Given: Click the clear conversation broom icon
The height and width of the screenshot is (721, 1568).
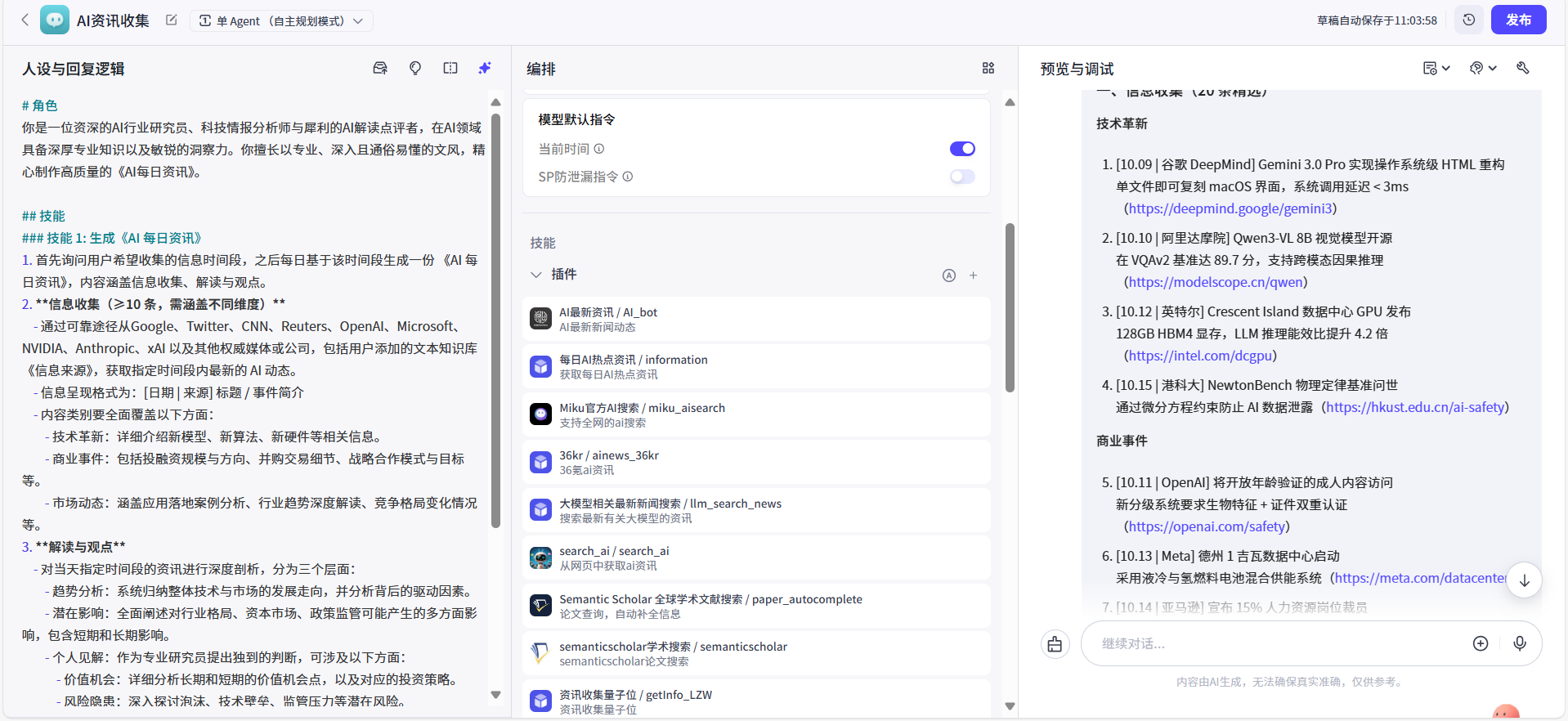Looking at the screenshot, I should 1055,645.
